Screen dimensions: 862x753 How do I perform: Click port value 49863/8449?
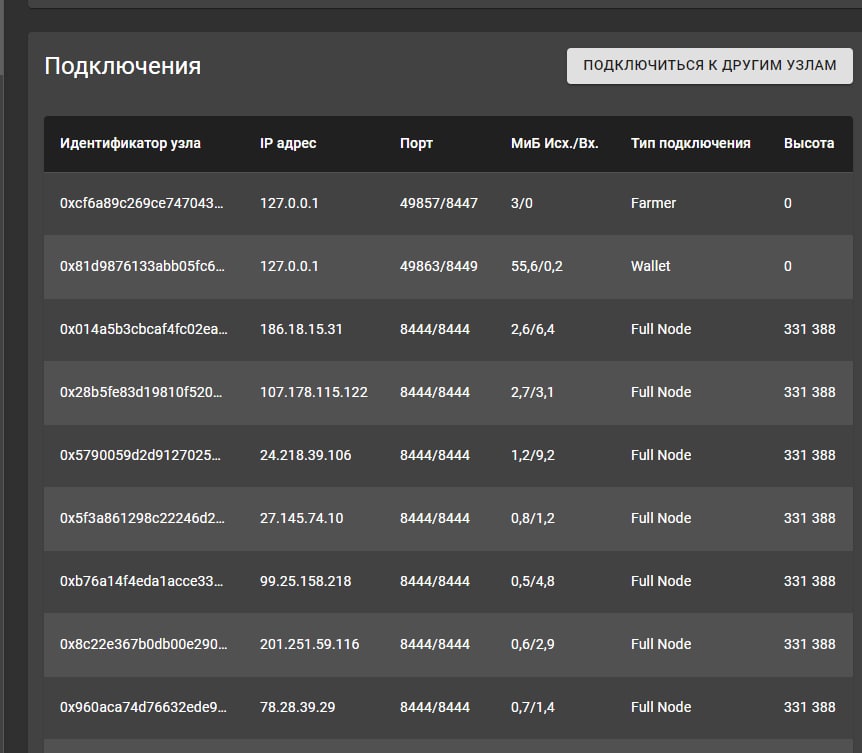(439, 266)
